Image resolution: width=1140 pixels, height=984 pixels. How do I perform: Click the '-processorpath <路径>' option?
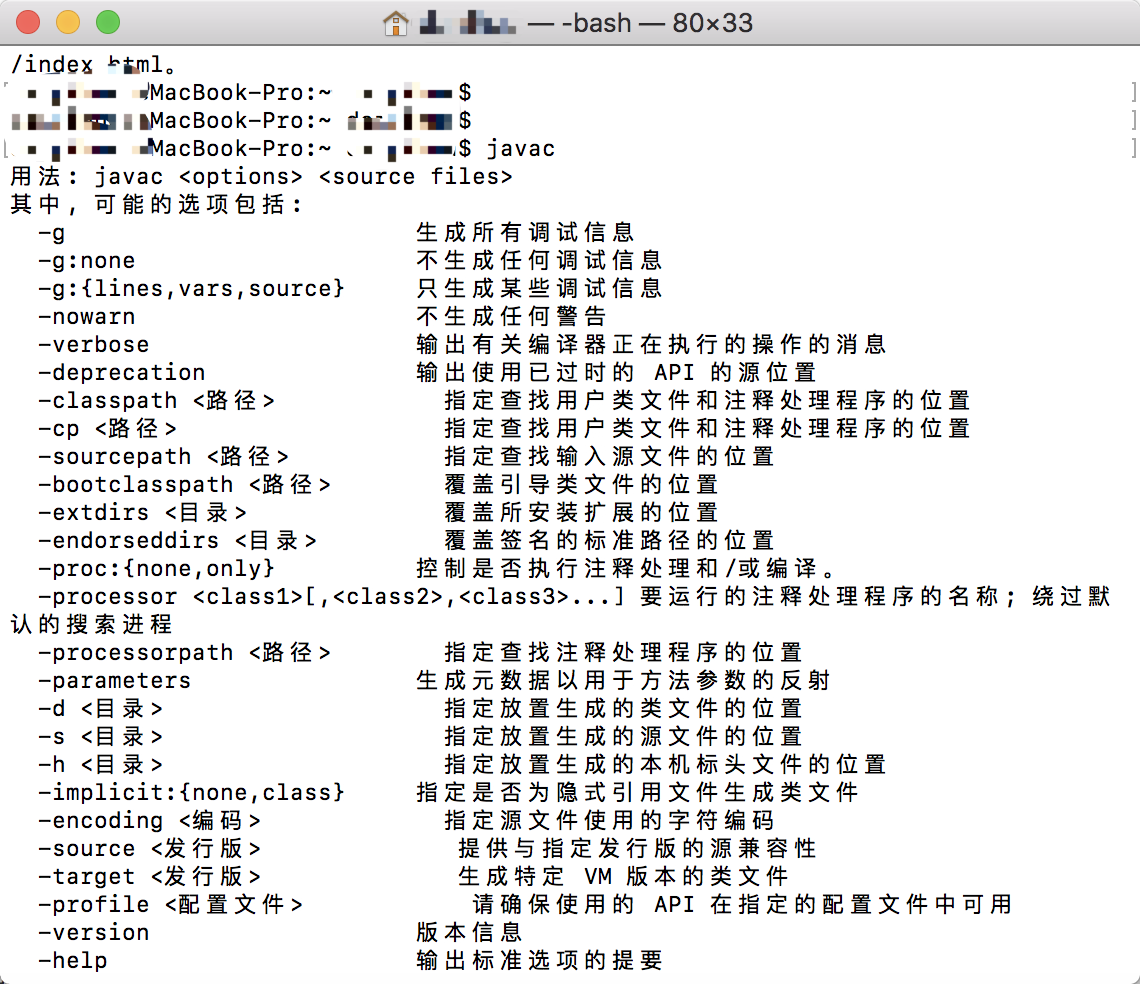pyautogui.click(x=185, y=652)
